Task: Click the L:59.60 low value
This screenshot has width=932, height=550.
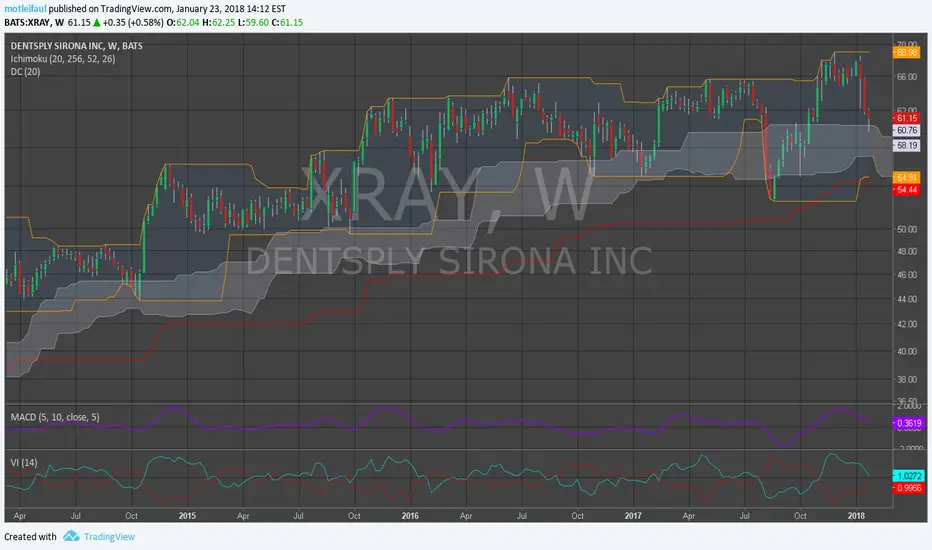Action: (x=253, y=23)
